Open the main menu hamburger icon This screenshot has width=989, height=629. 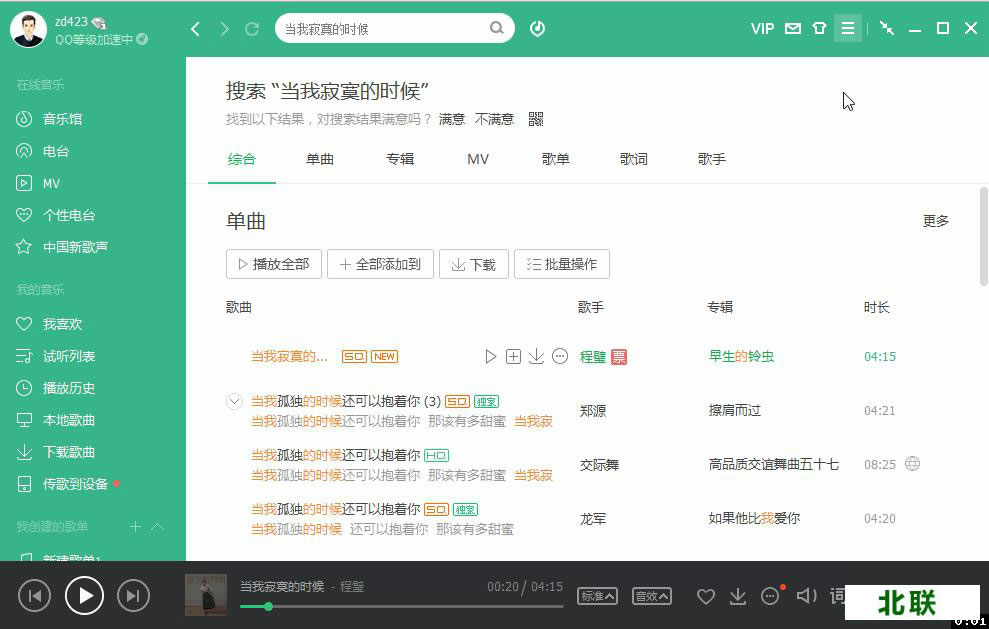click(x=847, y=28)
